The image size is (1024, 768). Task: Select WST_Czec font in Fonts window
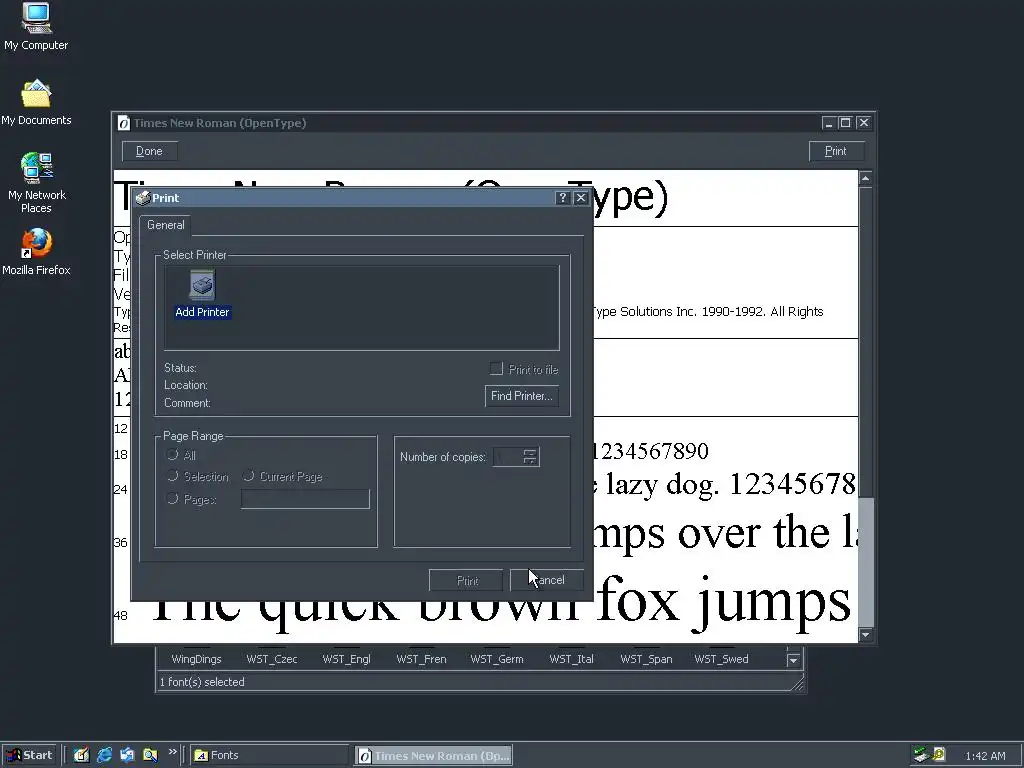[272, 659]
